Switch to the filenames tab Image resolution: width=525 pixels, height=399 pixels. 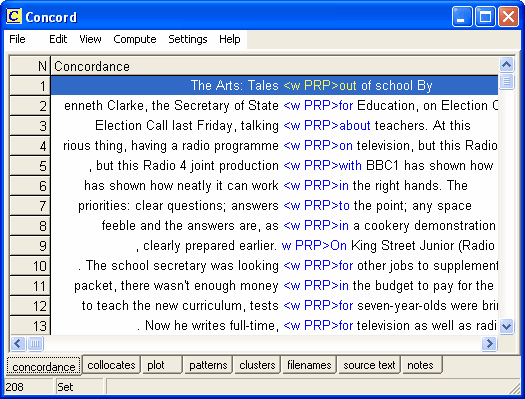tap(309, 365)
